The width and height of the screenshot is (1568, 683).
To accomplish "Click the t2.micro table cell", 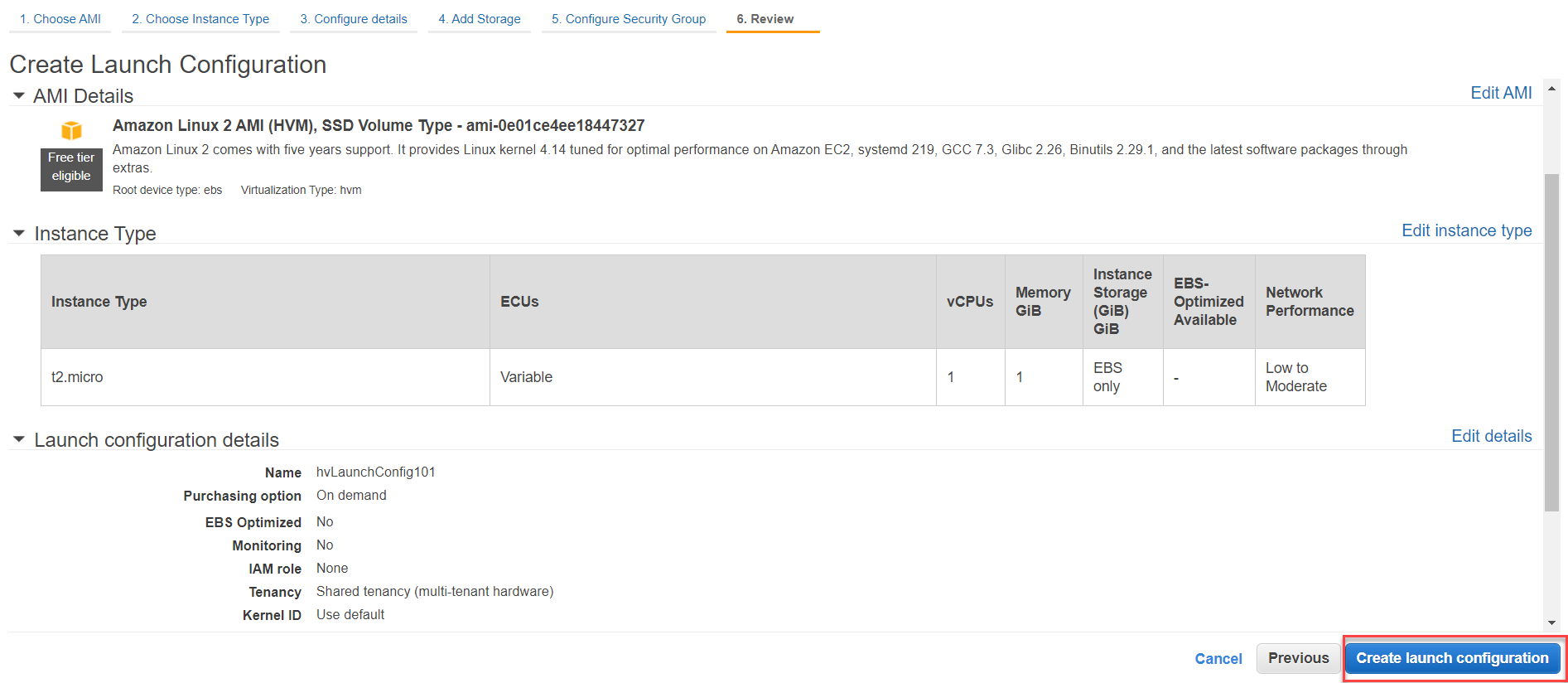I will click(265, 377).
